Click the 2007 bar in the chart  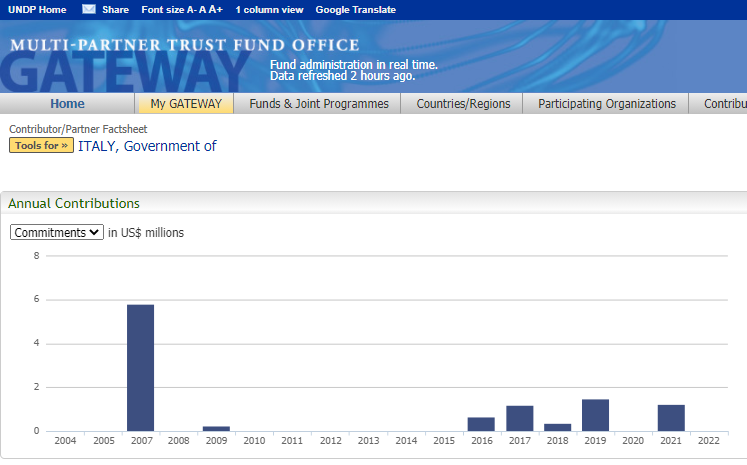(141, 368)
